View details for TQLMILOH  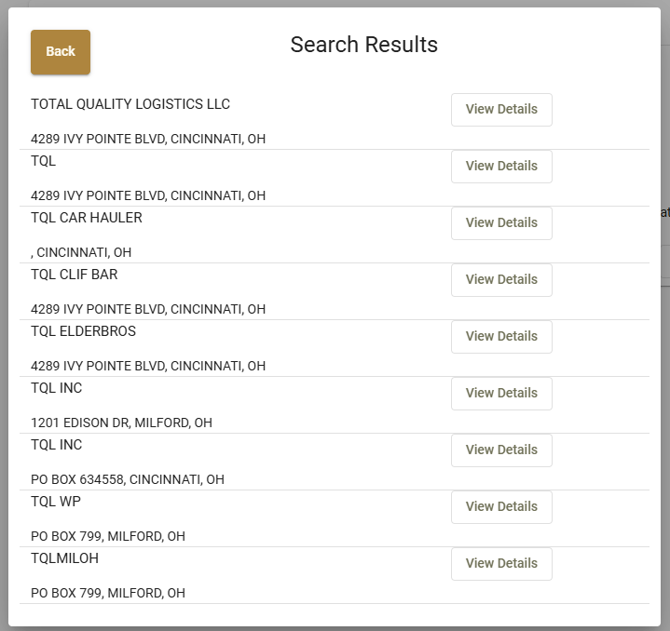point(502,564)
